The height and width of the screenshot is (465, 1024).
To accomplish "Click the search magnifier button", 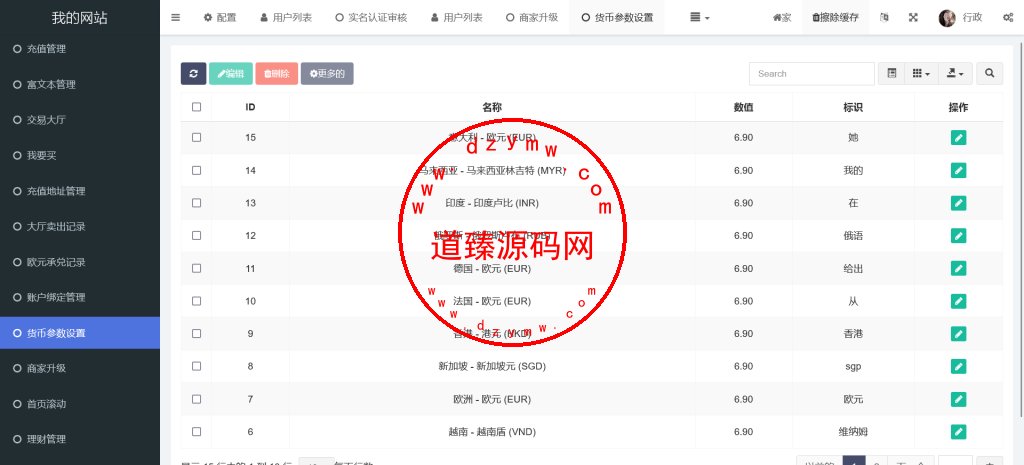I will click(989, 74).
